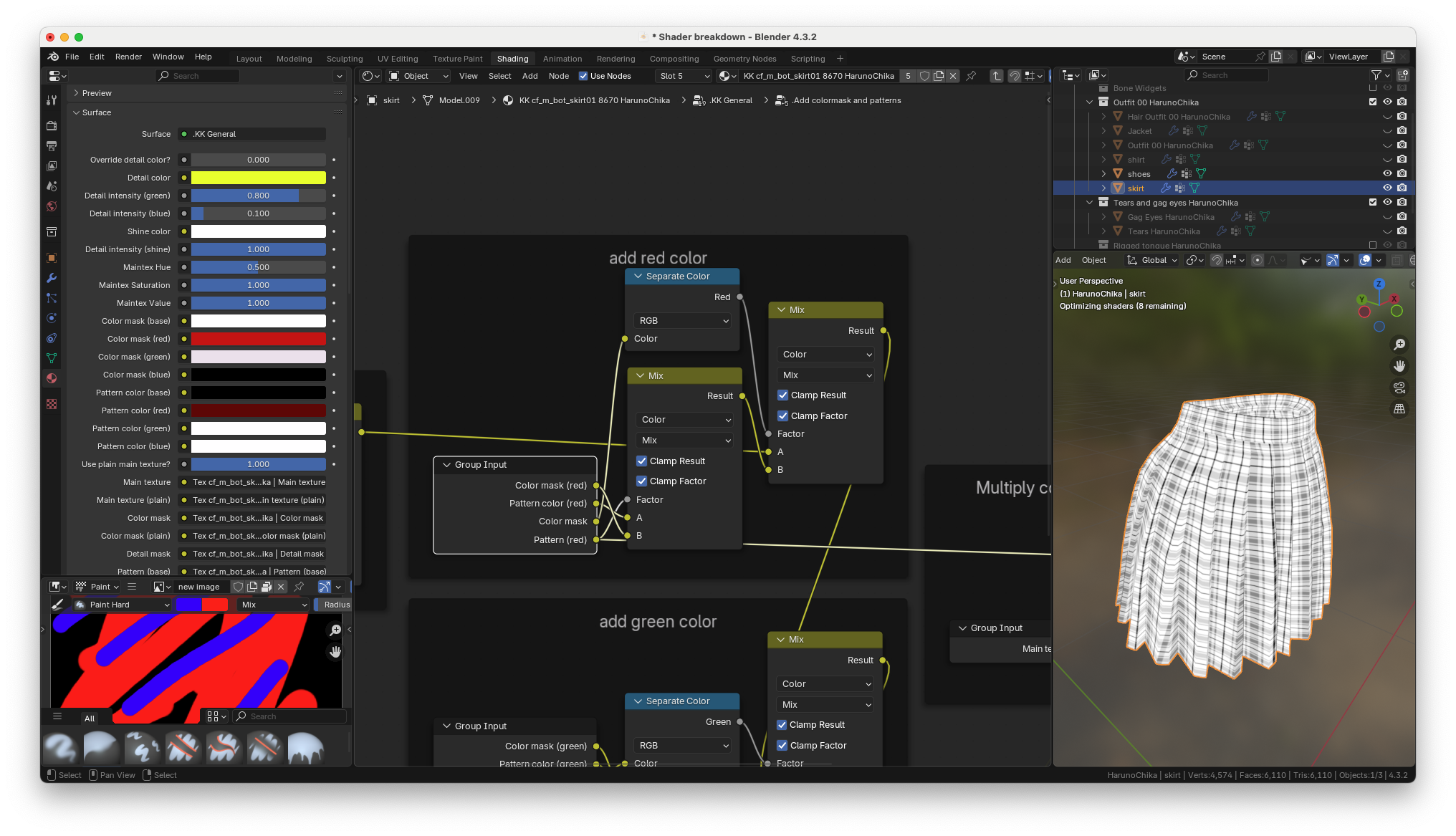Switch orthographic perspective grid icon

pyautogui.click(x=1399, y=409)
